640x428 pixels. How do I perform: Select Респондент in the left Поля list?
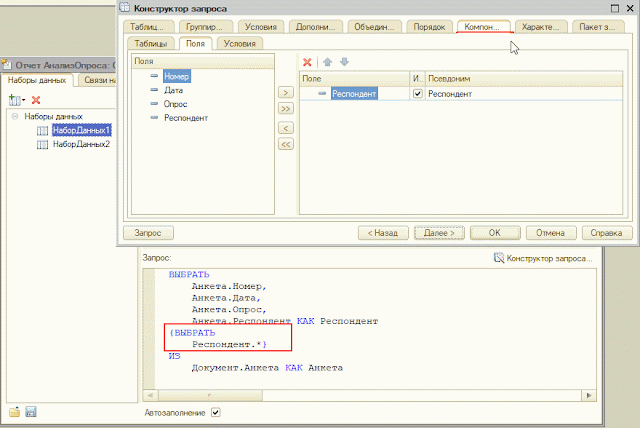[186, 118]
